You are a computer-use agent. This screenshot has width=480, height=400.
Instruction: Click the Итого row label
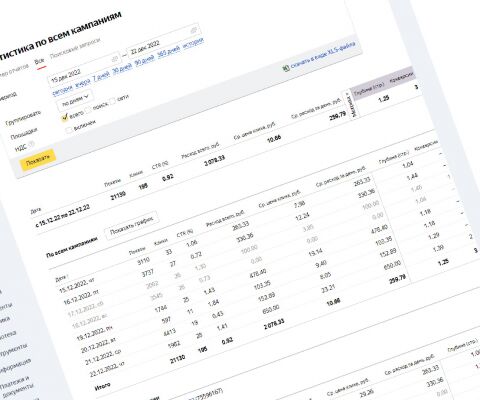[103, 387]
